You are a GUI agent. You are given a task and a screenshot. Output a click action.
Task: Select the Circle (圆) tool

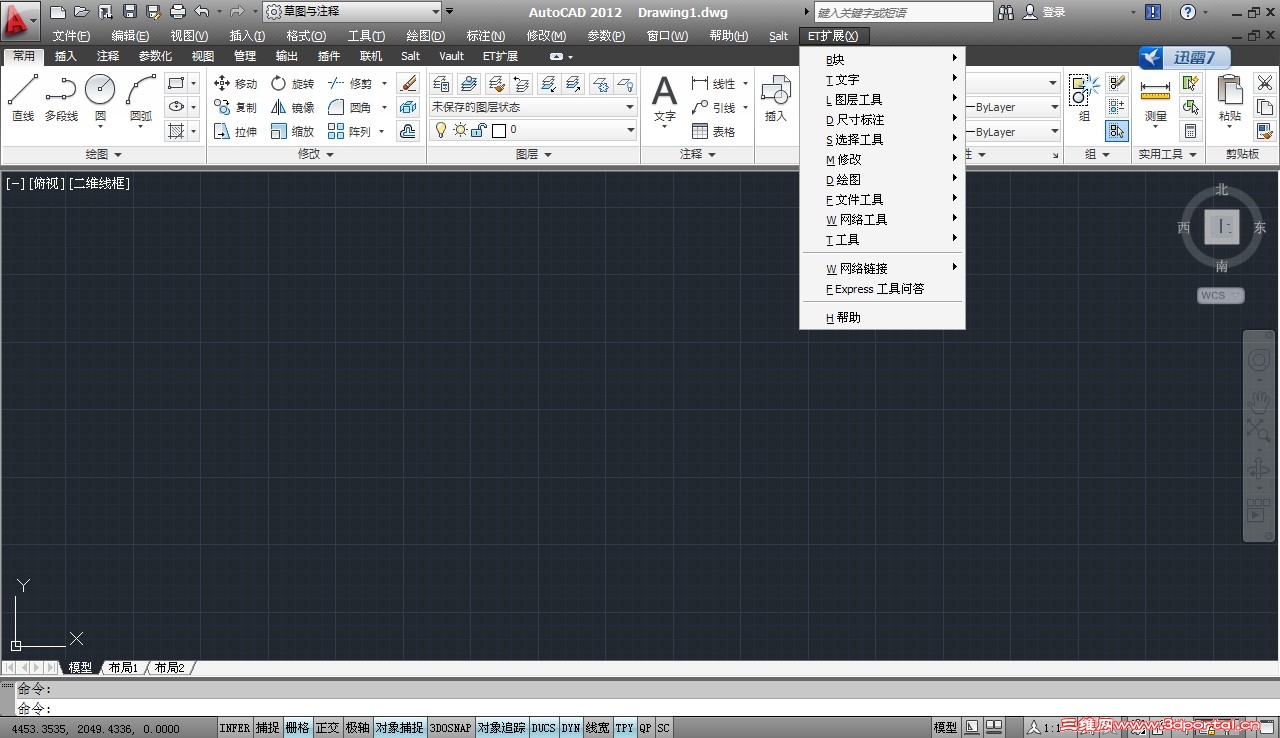pos(100,99)
